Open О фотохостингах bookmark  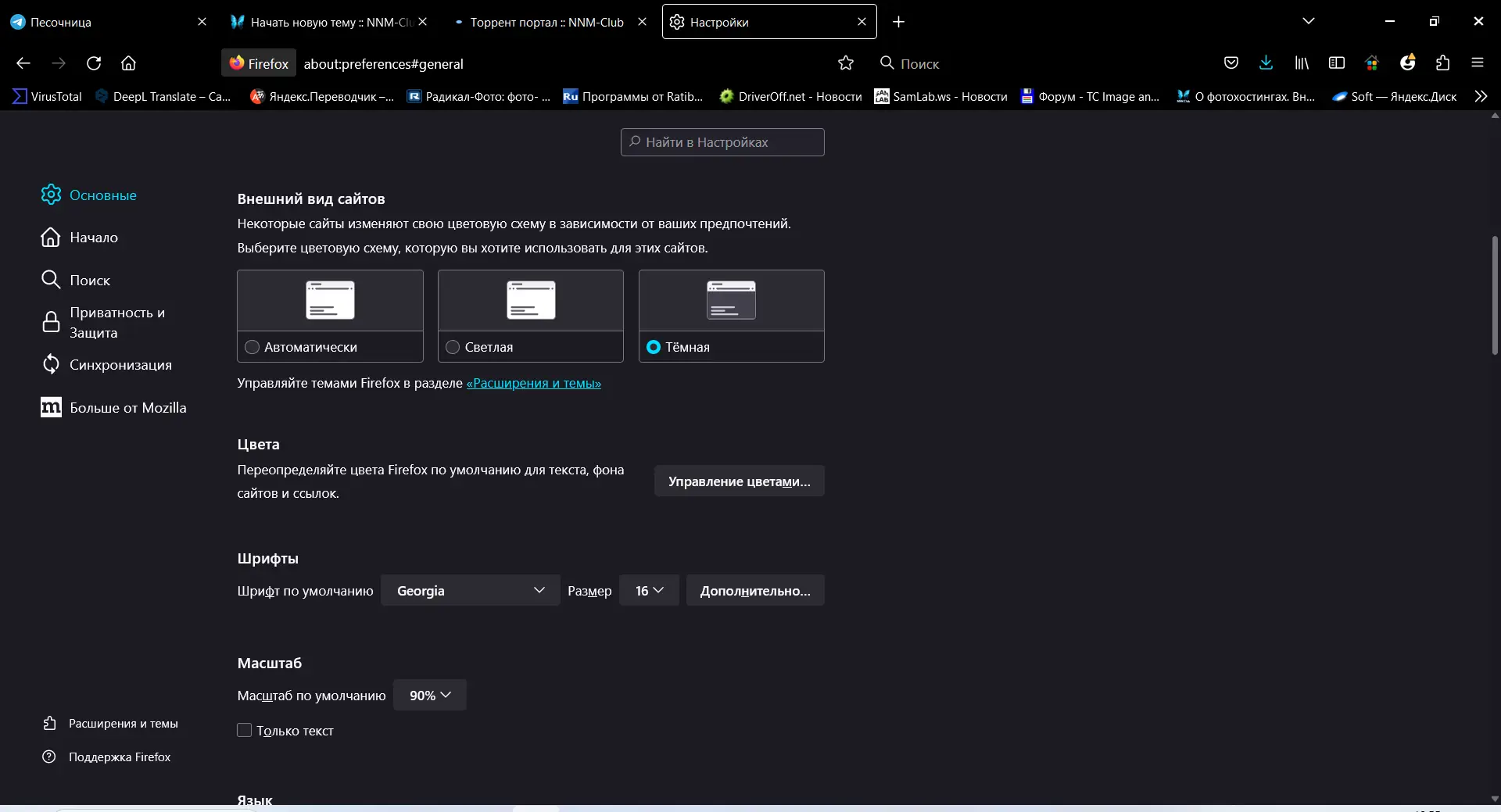click(x=1246, y=96)
